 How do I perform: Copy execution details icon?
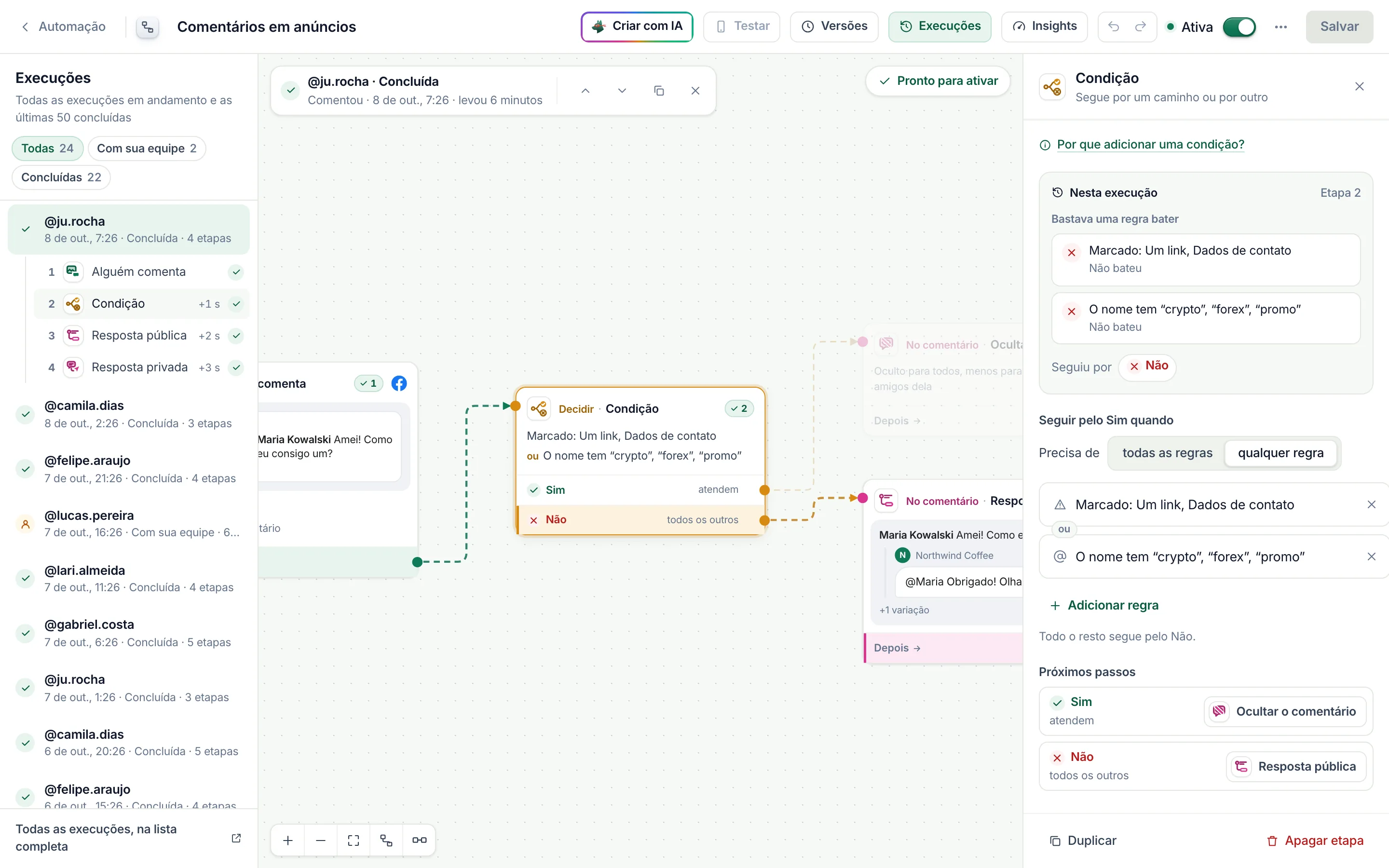point(659,91)
